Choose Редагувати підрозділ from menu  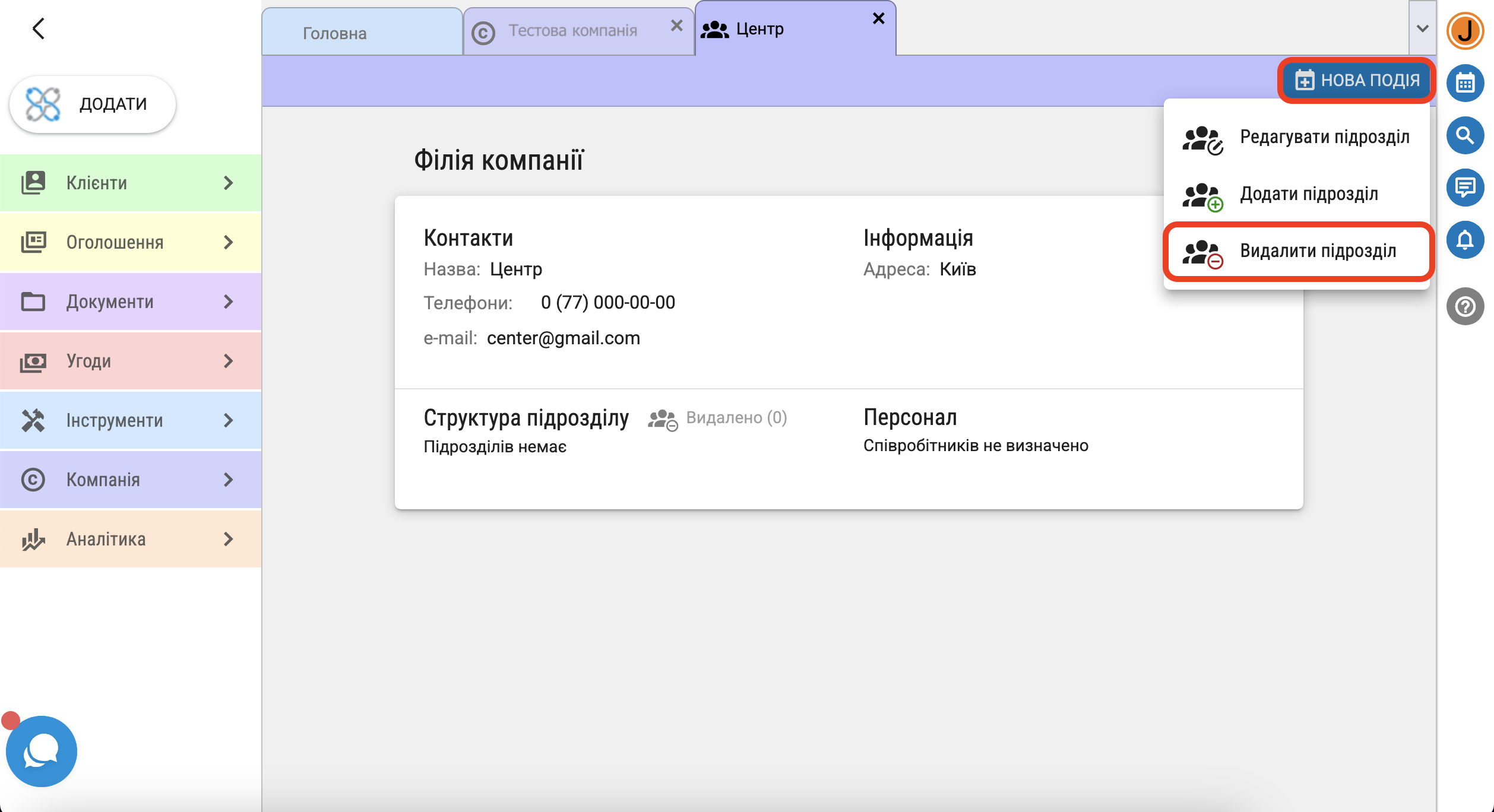1297,137
